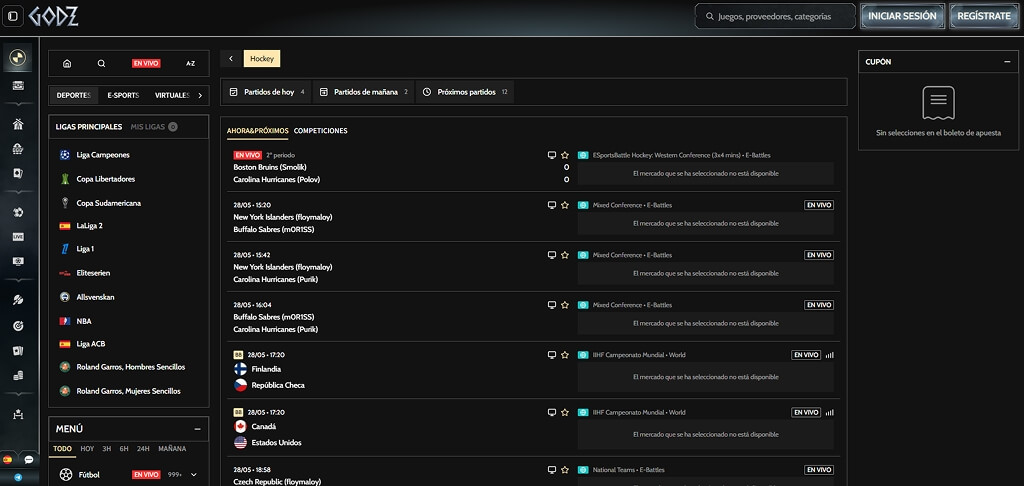Switch to Próximos partidos tab
The height and width of the screenshot is (486, 1024).
[x=465, y=92]
